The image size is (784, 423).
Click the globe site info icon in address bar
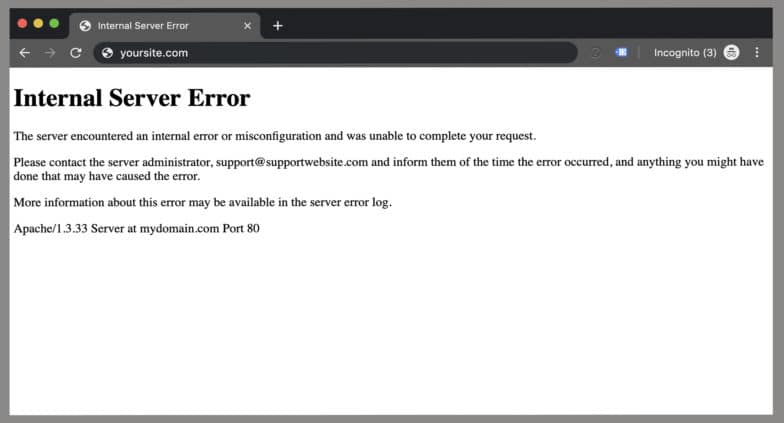click(107, 52)
